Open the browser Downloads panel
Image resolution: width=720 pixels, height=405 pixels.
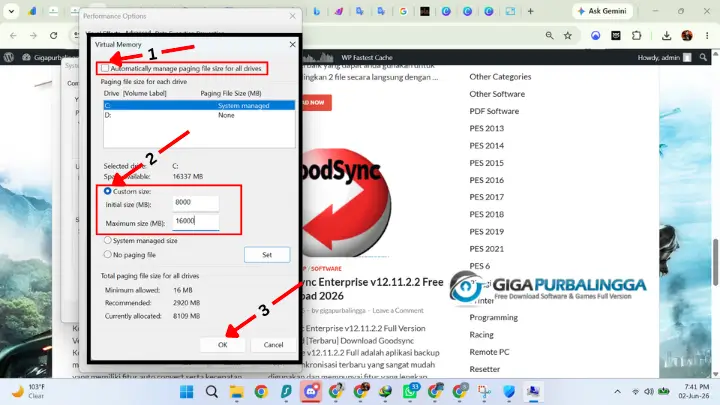click(666, 35)
